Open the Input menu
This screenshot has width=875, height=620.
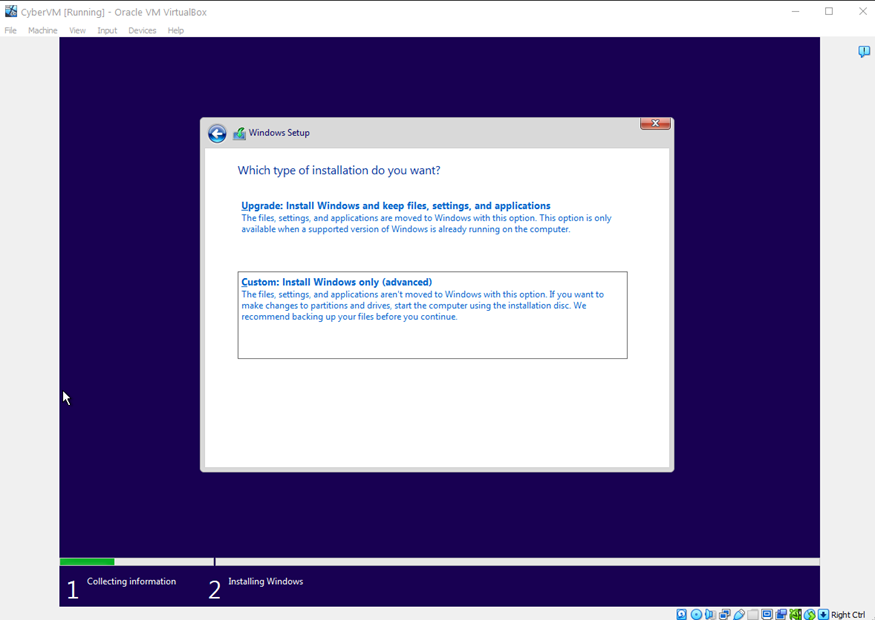pyautogui.click(x=107, y=31)
